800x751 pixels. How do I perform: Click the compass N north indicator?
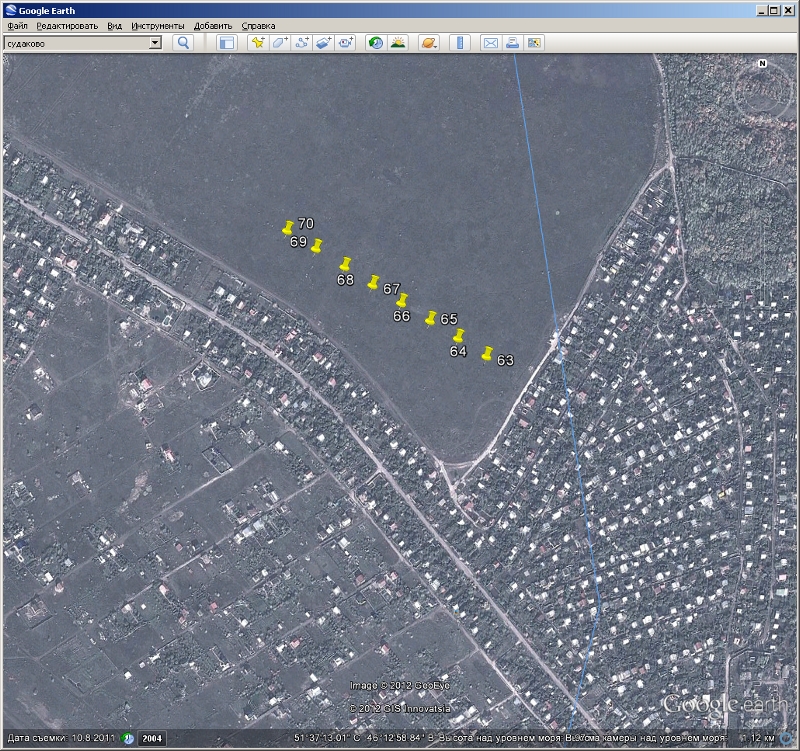click(x=762, y=63)
